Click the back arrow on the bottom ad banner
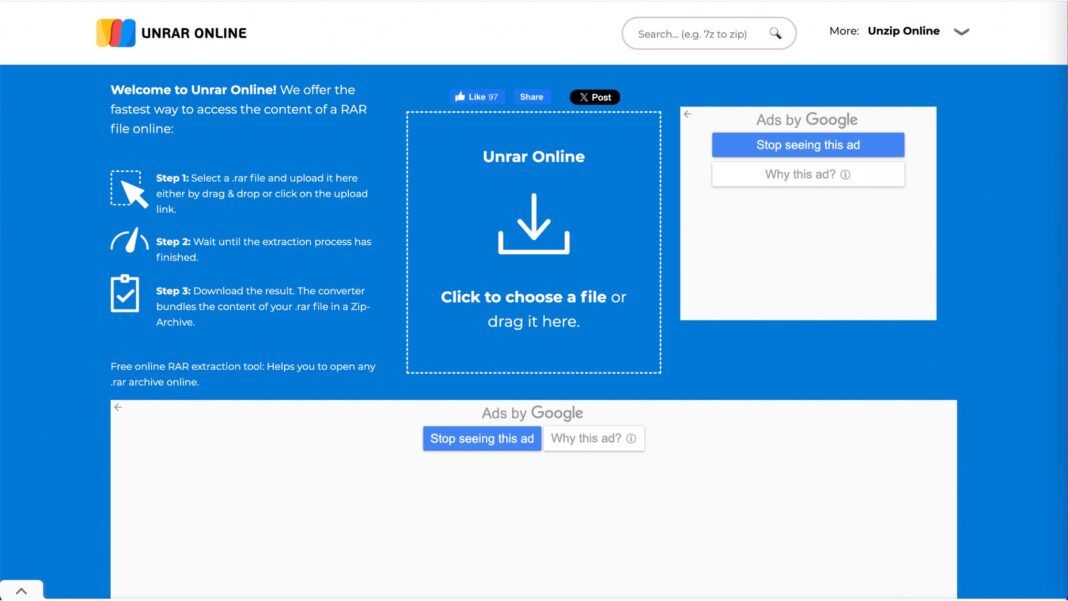 (117, 407)
